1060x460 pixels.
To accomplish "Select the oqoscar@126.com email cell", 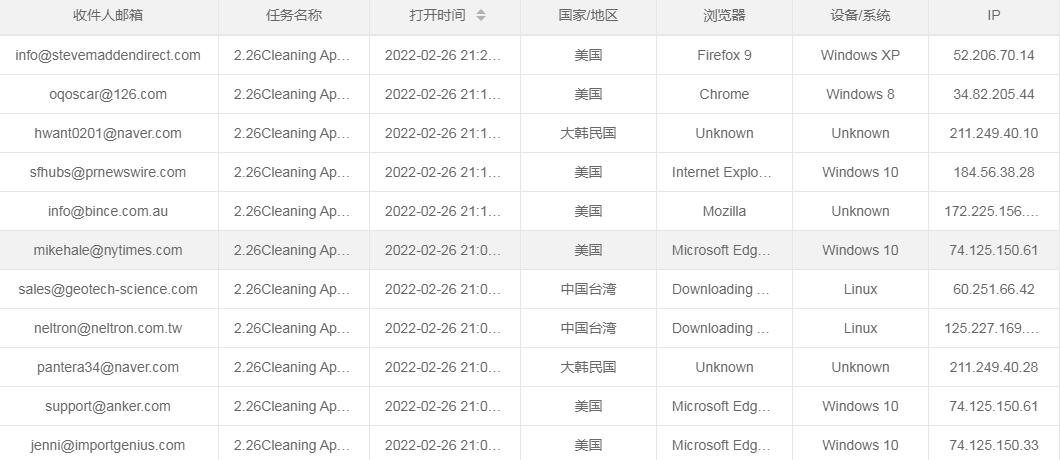I will click(108, 94).
